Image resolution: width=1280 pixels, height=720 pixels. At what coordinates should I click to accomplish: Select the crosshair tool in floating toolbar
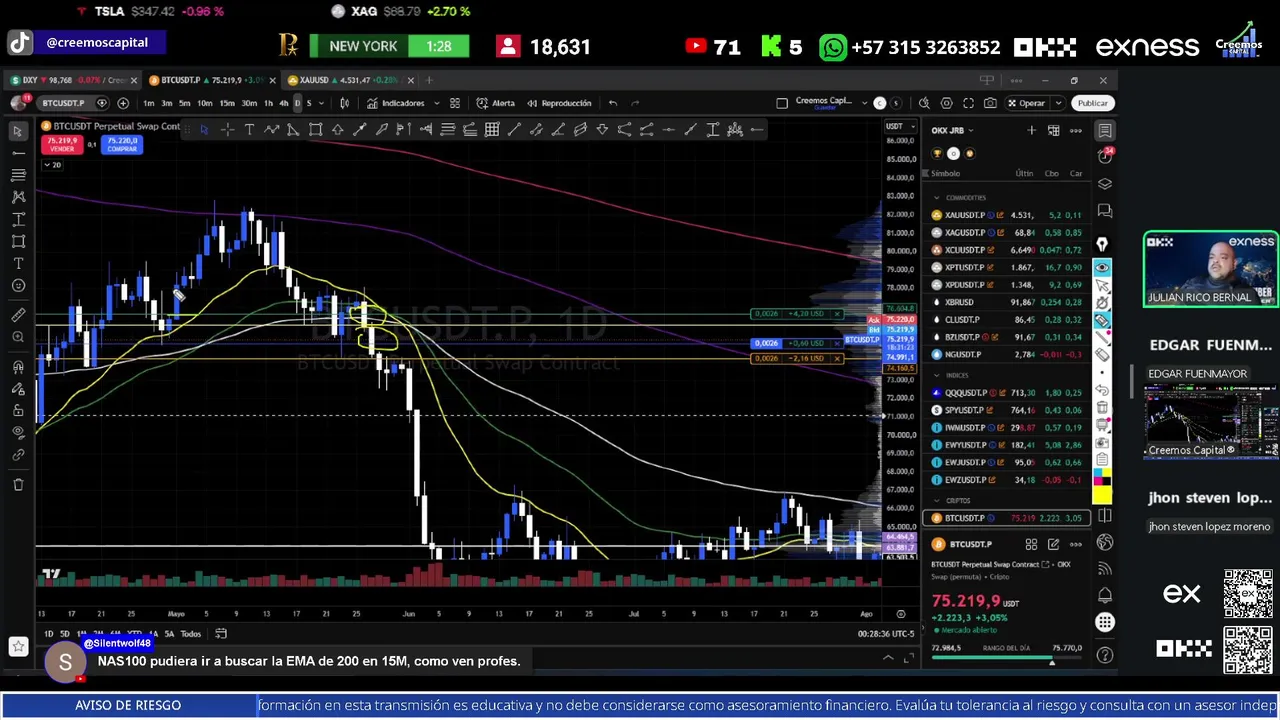pos(227,129)
